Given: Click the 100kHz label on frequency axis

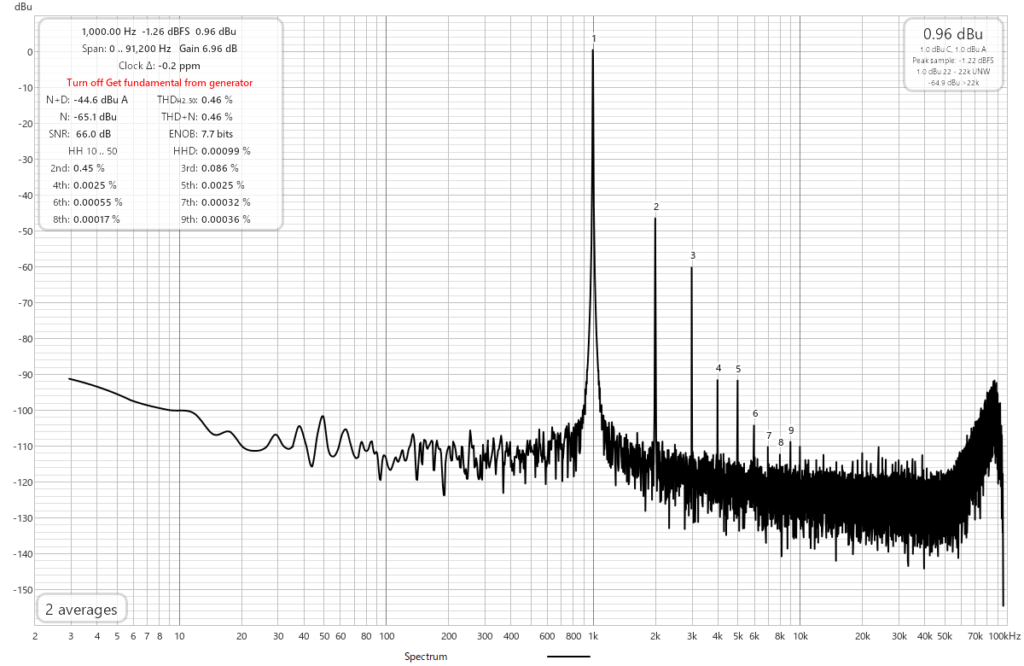Looking at the screenshot, I should click(1004, 635).
